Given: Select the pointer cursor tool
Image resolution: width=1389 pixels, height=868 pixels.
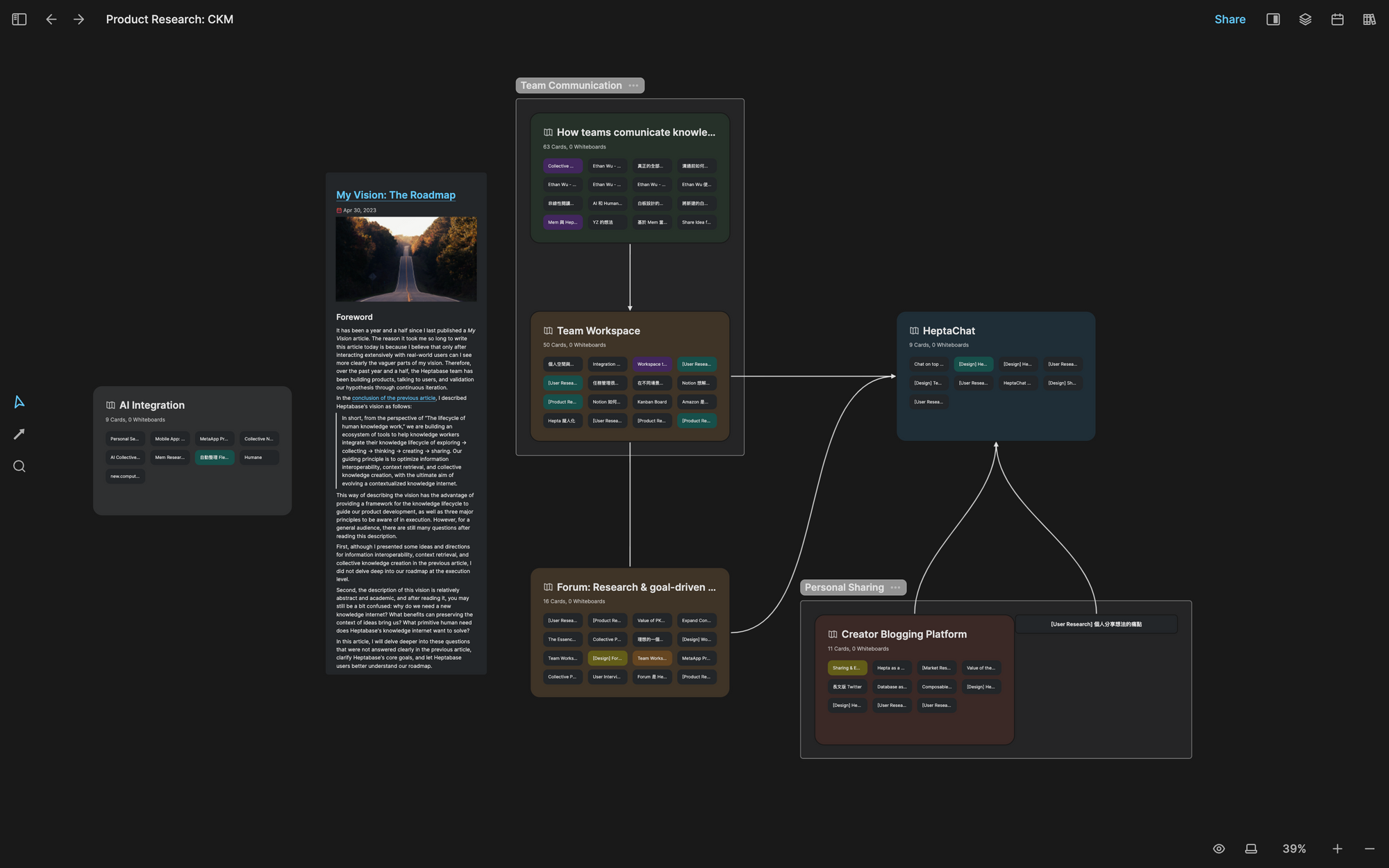Looking at the screenshot, I should click(19, 402).
